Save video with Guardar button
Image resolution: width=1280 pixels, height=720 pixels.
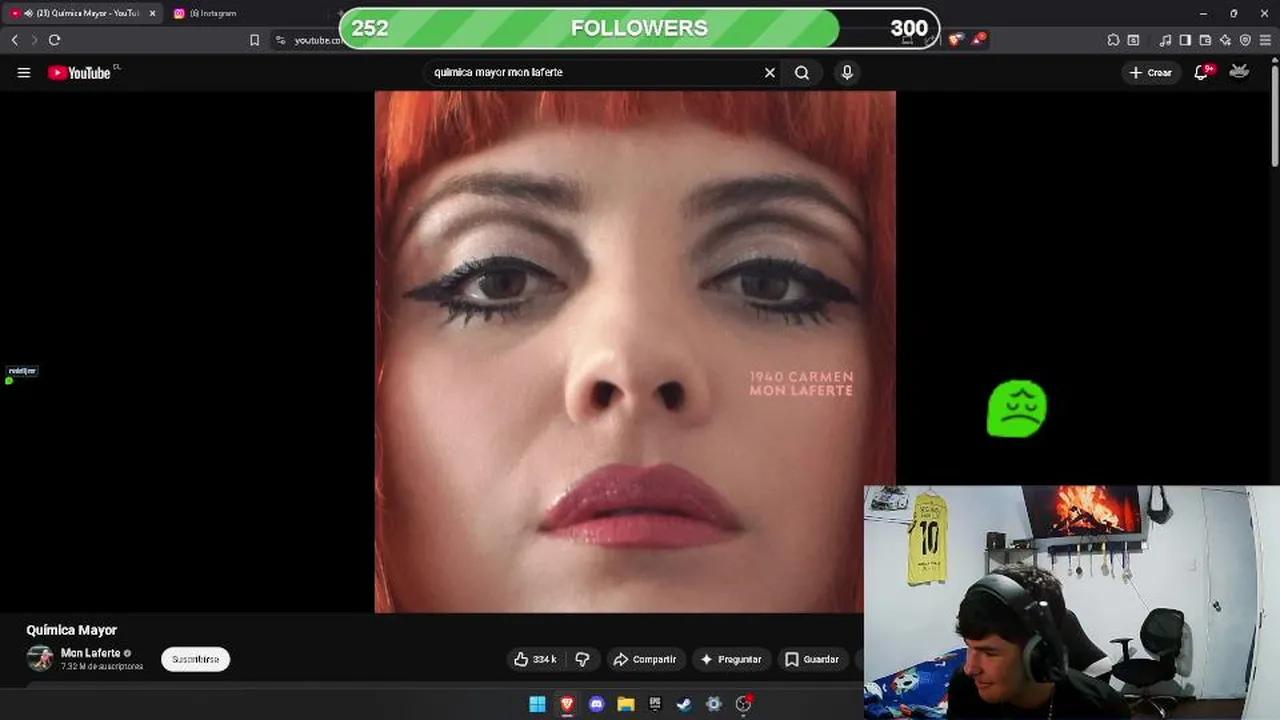(811, 659)
